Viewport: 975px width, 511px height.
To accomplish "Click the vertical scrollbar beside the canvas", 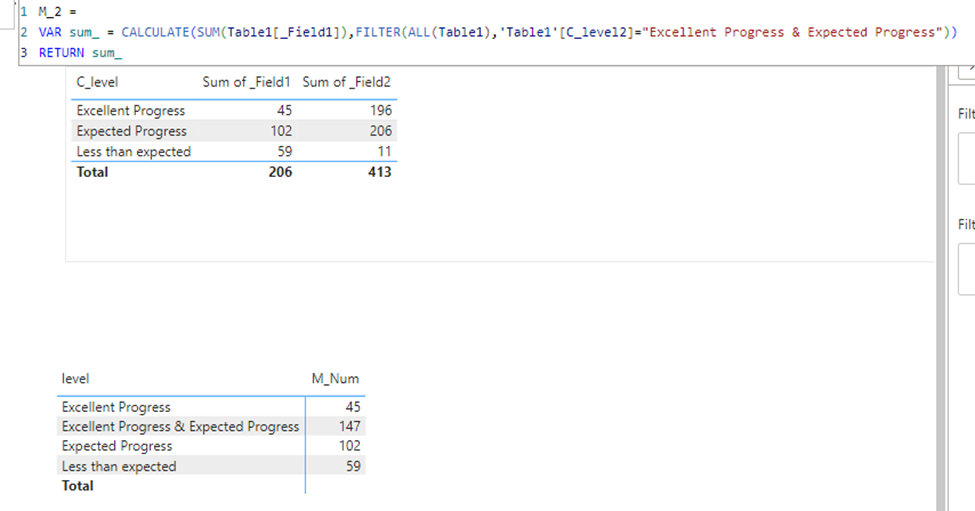I will [x=941, y=286].
